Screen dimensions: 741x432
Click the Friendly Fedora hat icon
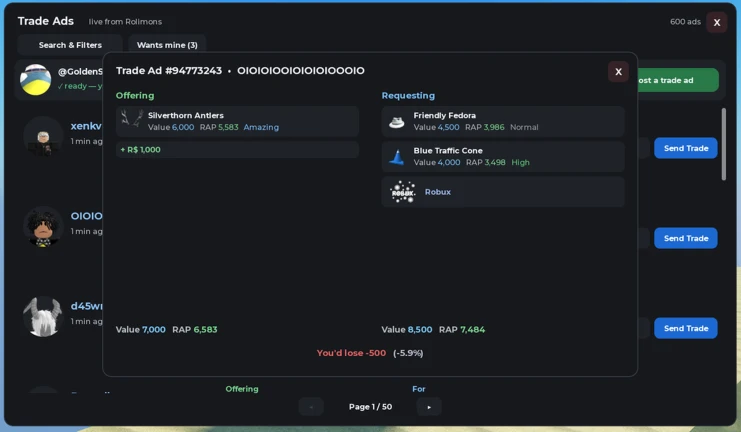point(396,122)
